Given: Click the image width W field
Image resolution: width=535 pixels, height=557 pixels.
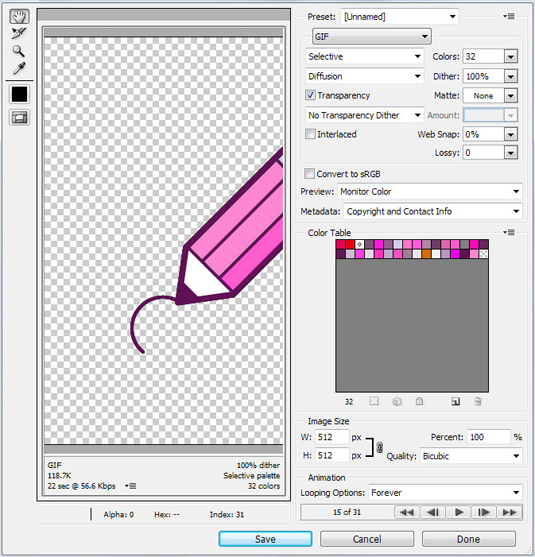Looking at the screenshot, I should (x=332, y=437).
